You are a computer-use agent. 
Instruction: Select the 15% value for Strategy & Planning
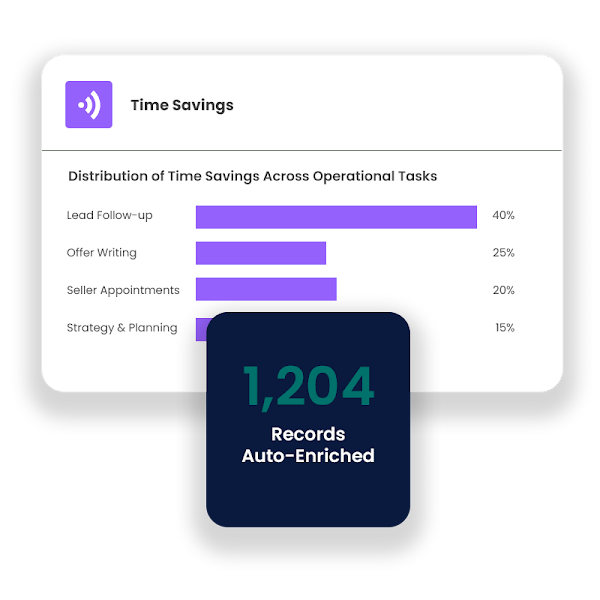pyautogui.click(x=504, y=328)
